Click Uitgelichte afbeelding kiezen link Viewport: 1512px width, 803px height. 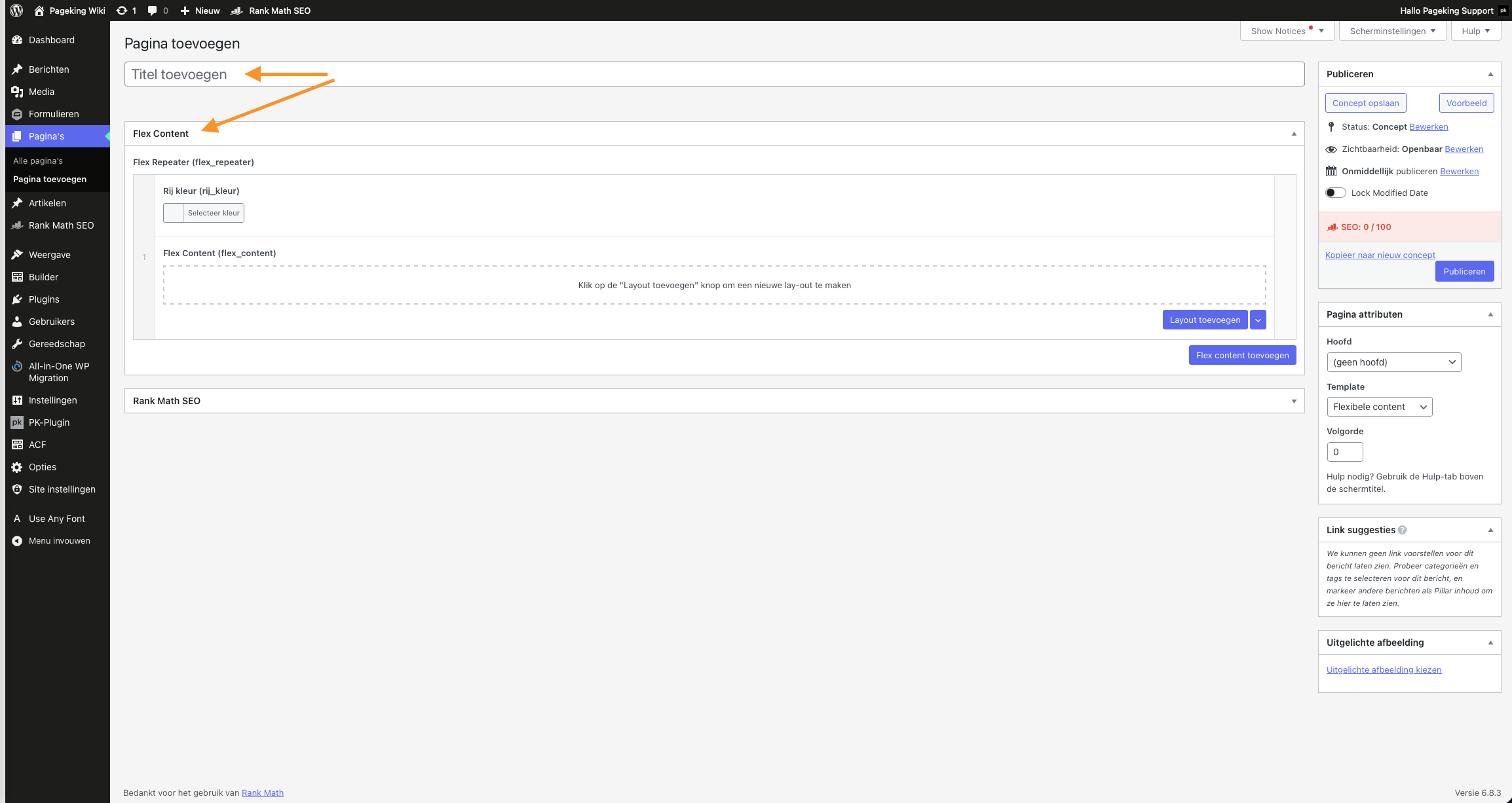pos(1384,669)
